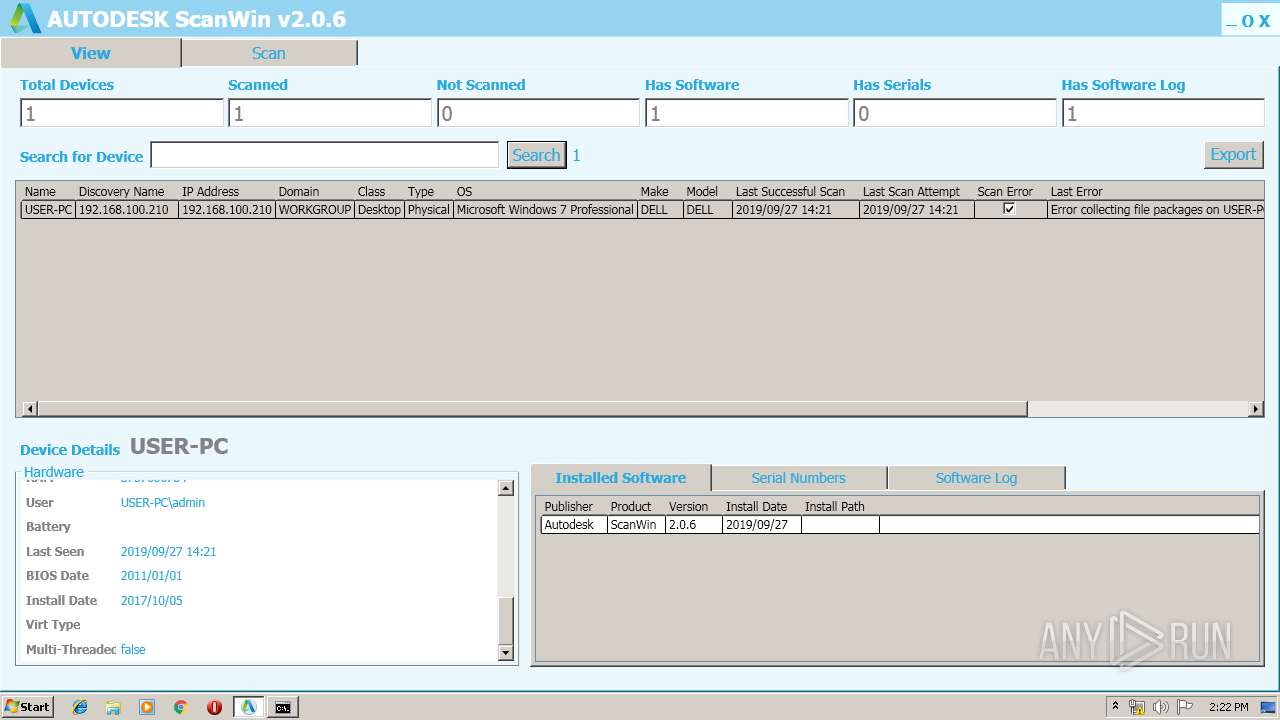Screen dimensions: 1280x720
Task: Click the Has Software Log count field
Action: pyautogui.click(x=1163, y=113)
